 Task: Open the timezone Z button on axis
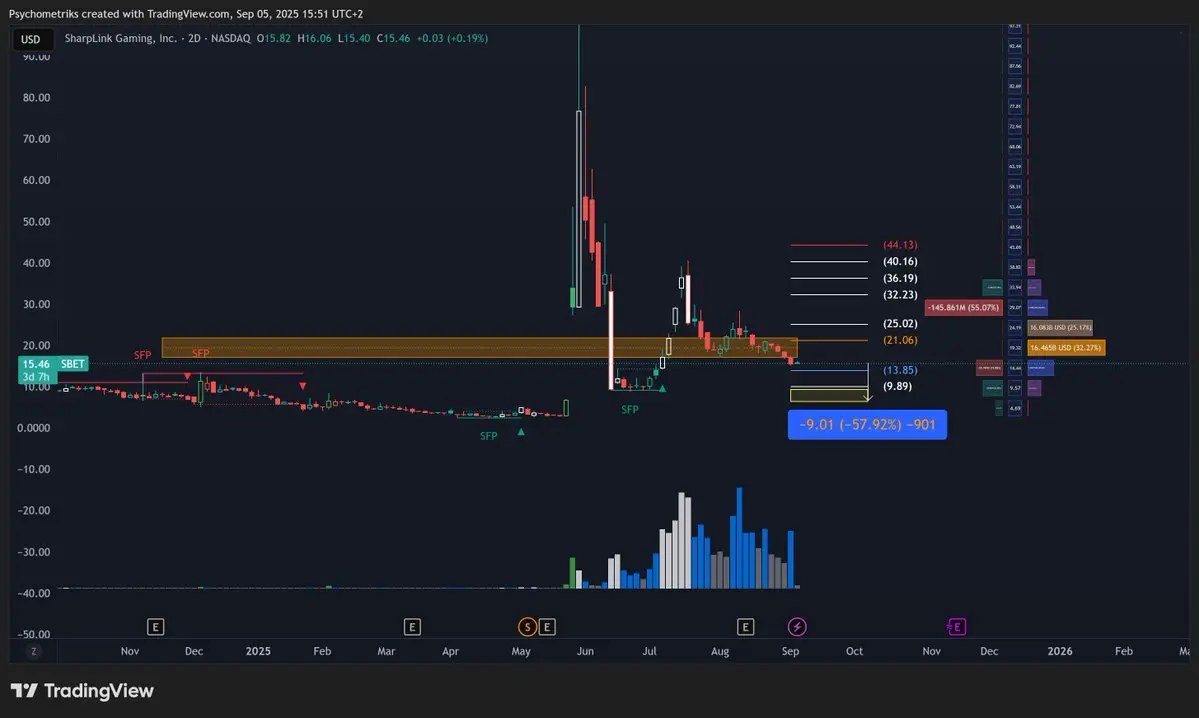(34, 651)
